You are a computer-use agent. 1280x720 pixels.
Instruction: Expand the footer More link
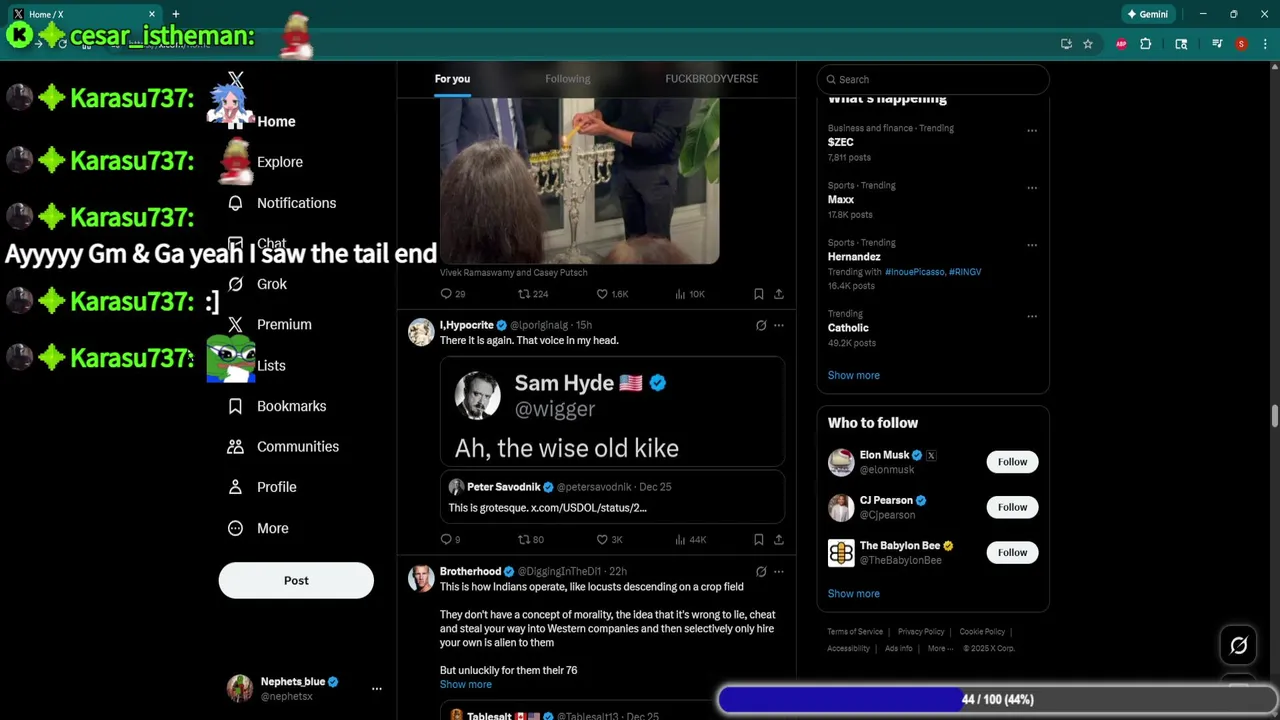940,648
